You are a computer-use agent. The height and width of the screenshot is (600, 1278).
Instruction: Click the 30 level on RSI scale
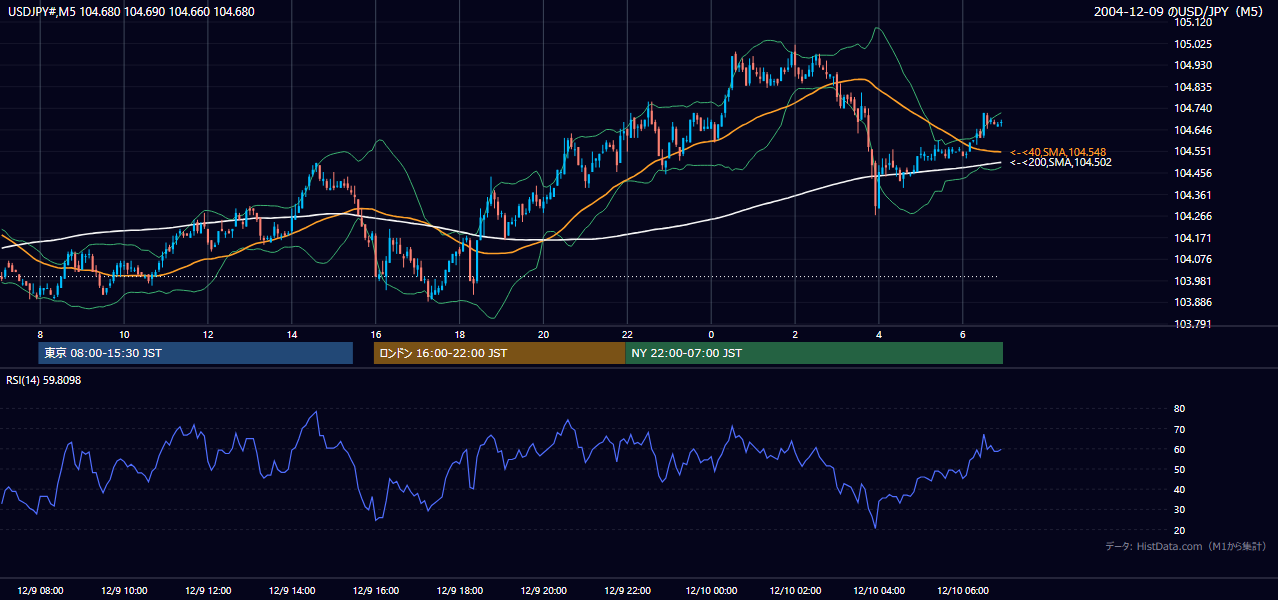[1179, 510]
